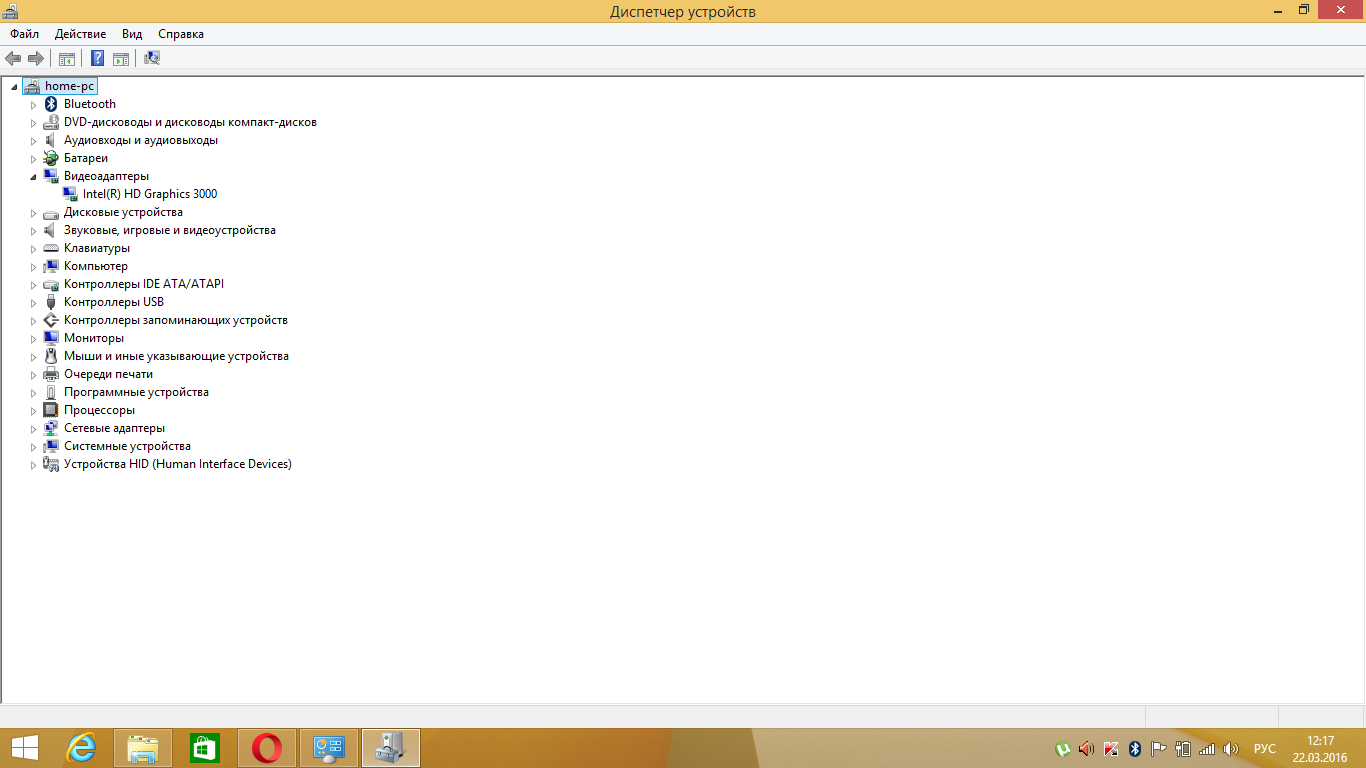Expand Мыши и иные указывающие устройства
The height and width of the screenshot is (768, 1366).
click(33, 357)
